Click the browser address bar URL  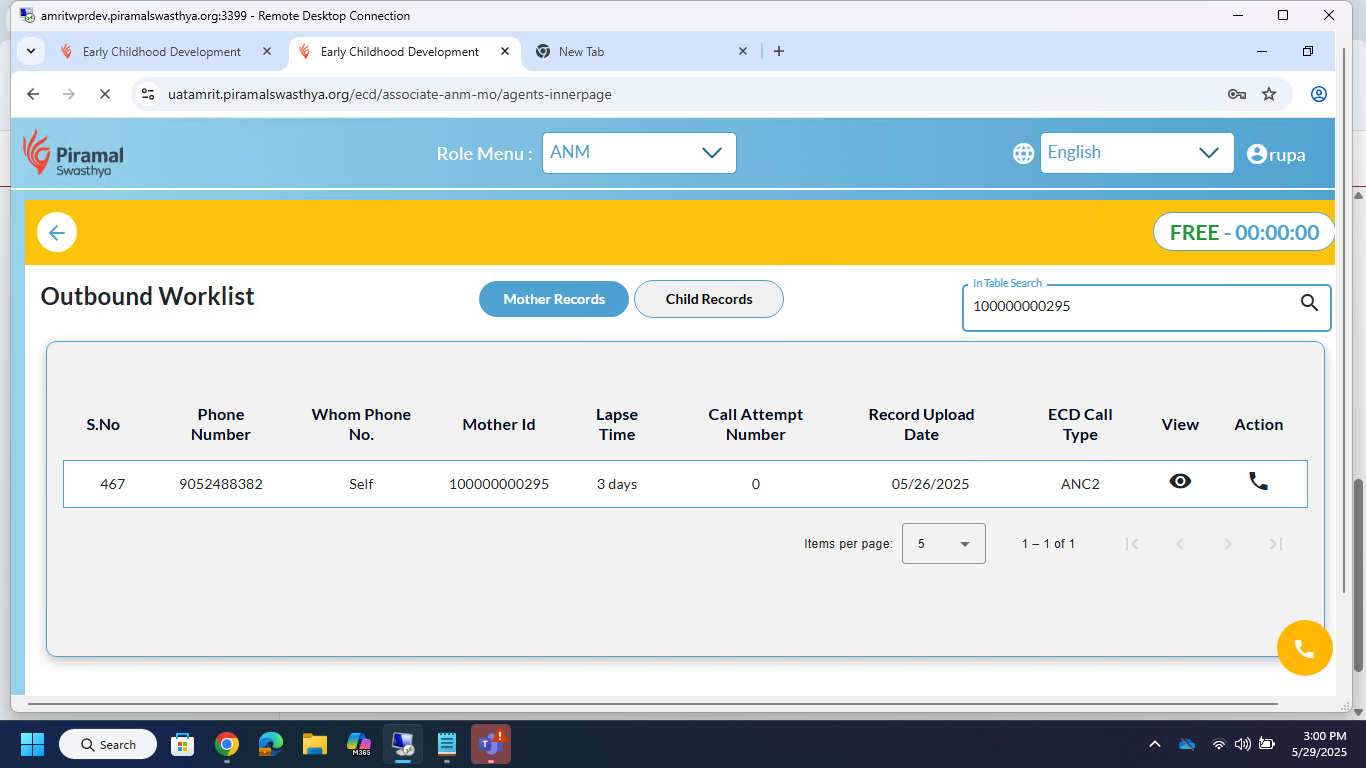point(390,94)
